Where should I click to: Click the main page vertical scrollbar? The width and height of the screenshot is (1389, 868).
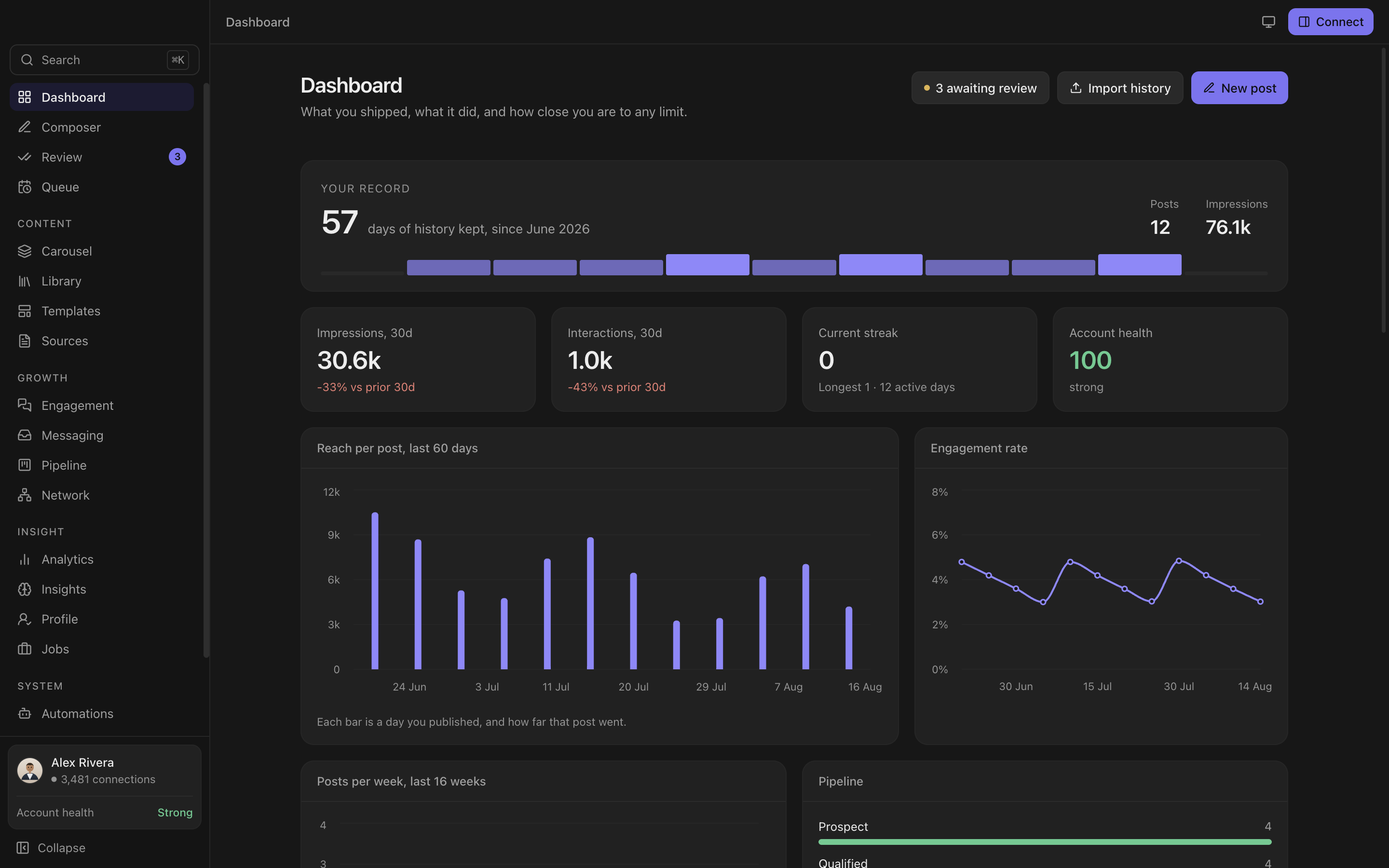(x=1383, y=190)
